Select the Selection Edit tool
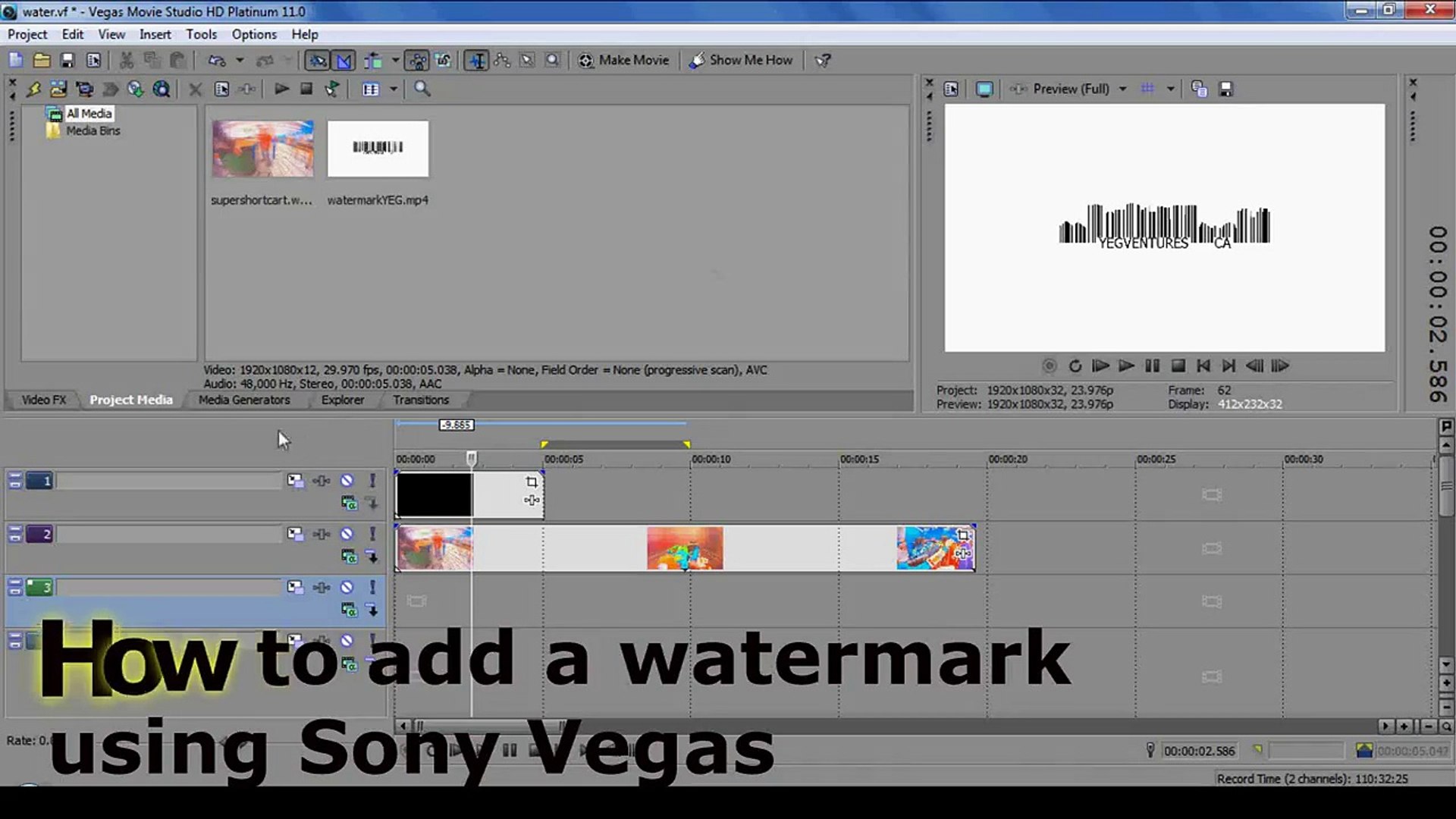Screen dimensions: 1456x819 [x=527, y=60]
